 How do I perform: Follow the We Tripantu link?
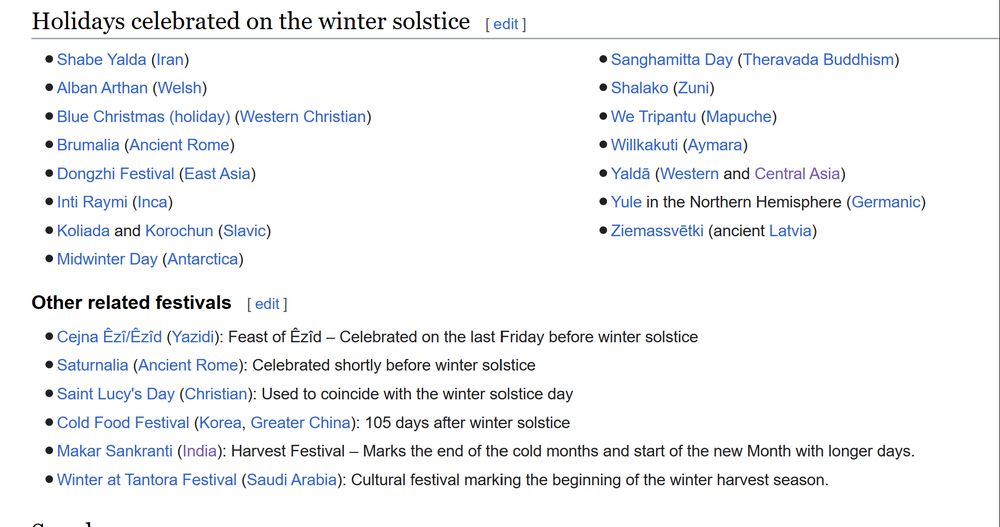(653, 116)
